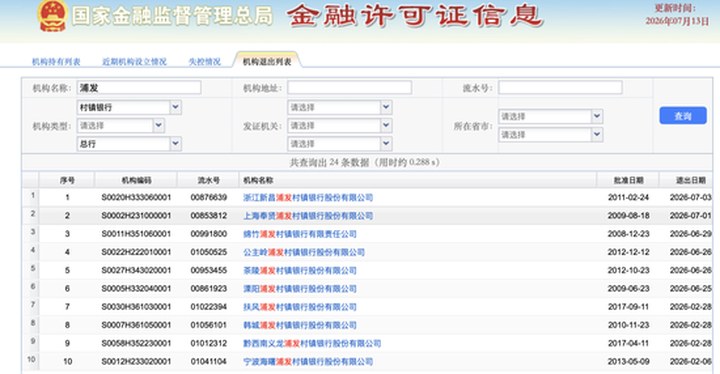
Task: Open 扶风浦发村镇银行股份有限公司 link
Action: [x=300, y=307]
